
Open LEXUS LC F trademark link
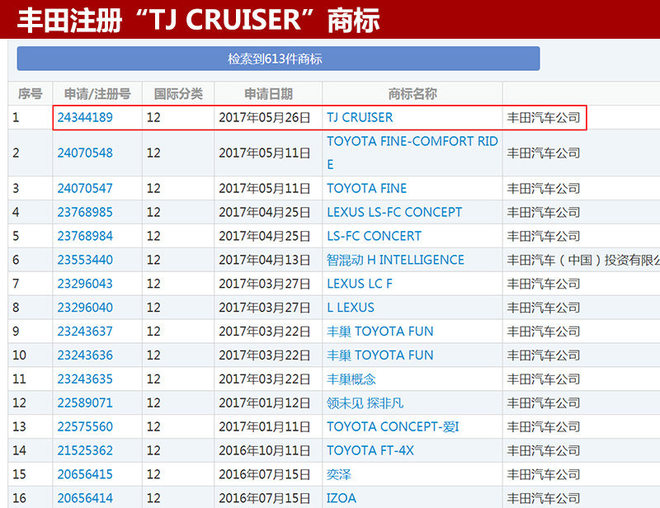point(359,284)
